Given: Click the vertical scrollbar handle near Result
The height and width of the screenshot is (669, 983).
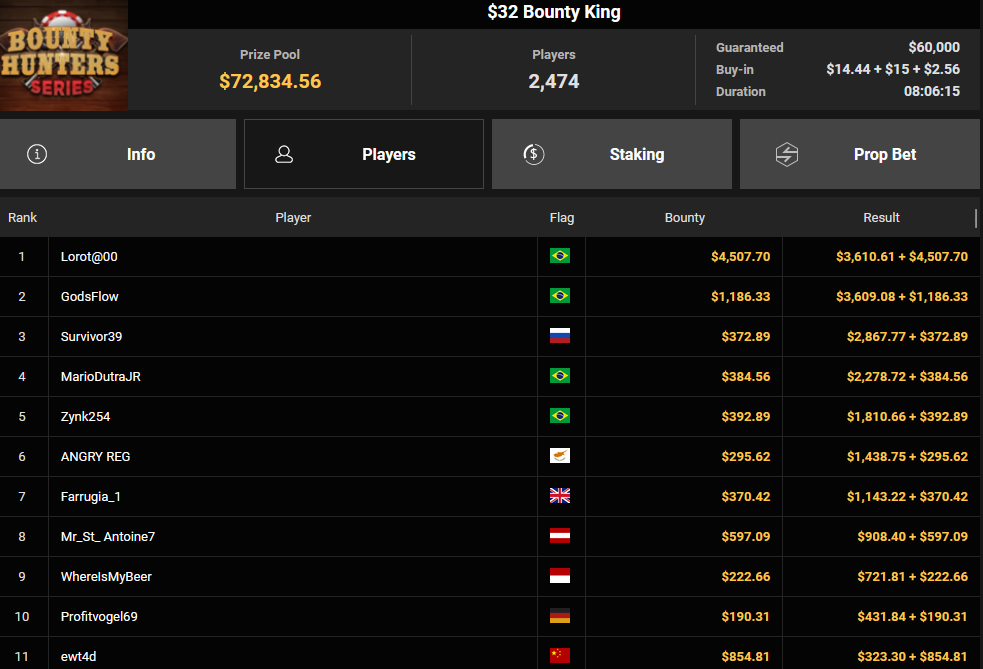Looking at the screenshot, I should point(975,218).
